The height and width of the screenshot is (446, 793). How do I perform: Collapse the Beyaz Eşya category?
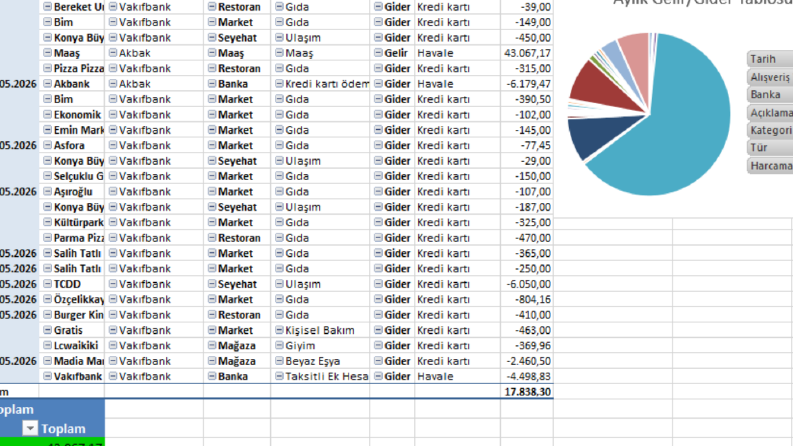279,361
